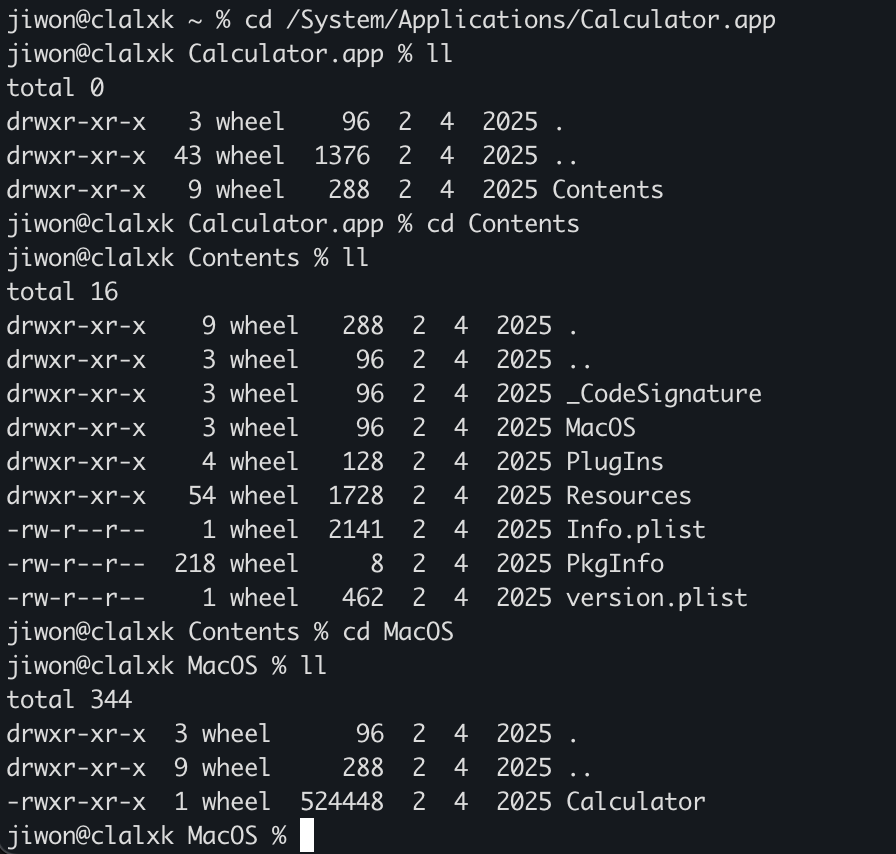
Task: Click the 'cd Contents' command text
Action: point(503,224)
